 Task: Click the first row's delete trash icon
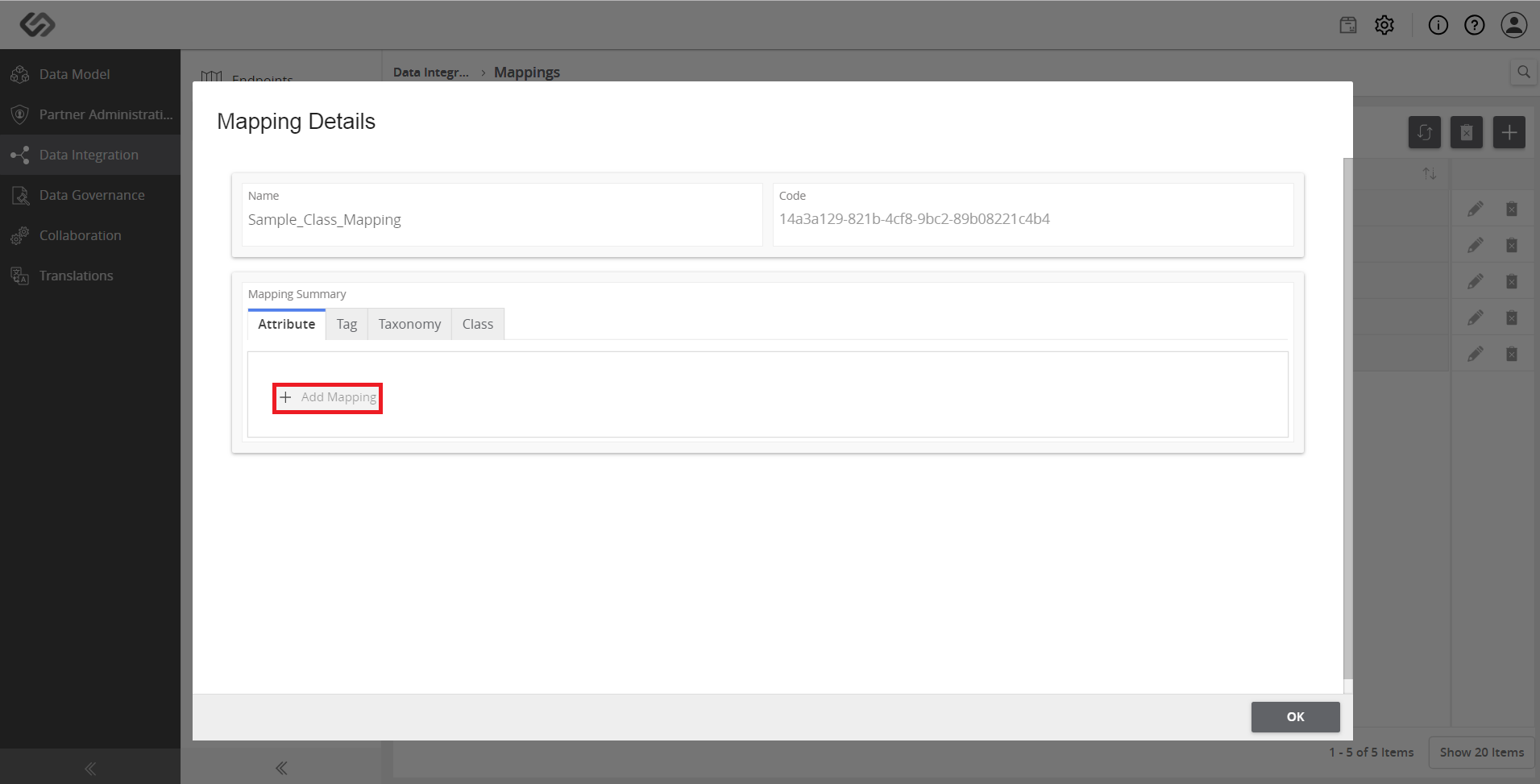coord(1512,209)
